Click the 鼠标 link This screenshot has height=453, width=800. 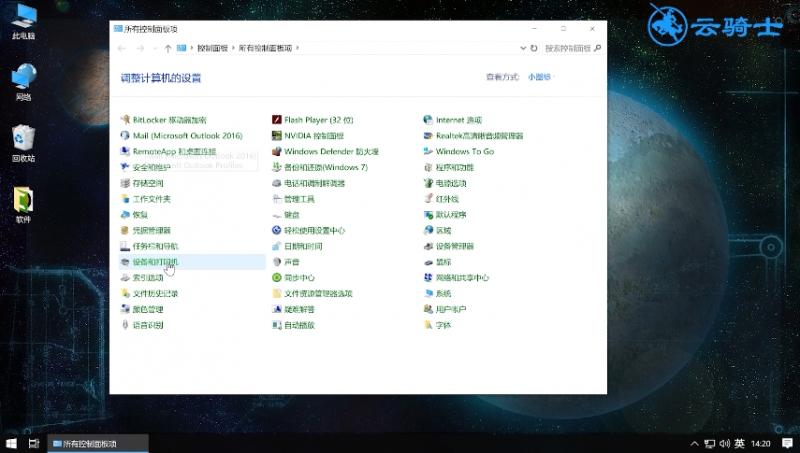(x=443, y=262)
